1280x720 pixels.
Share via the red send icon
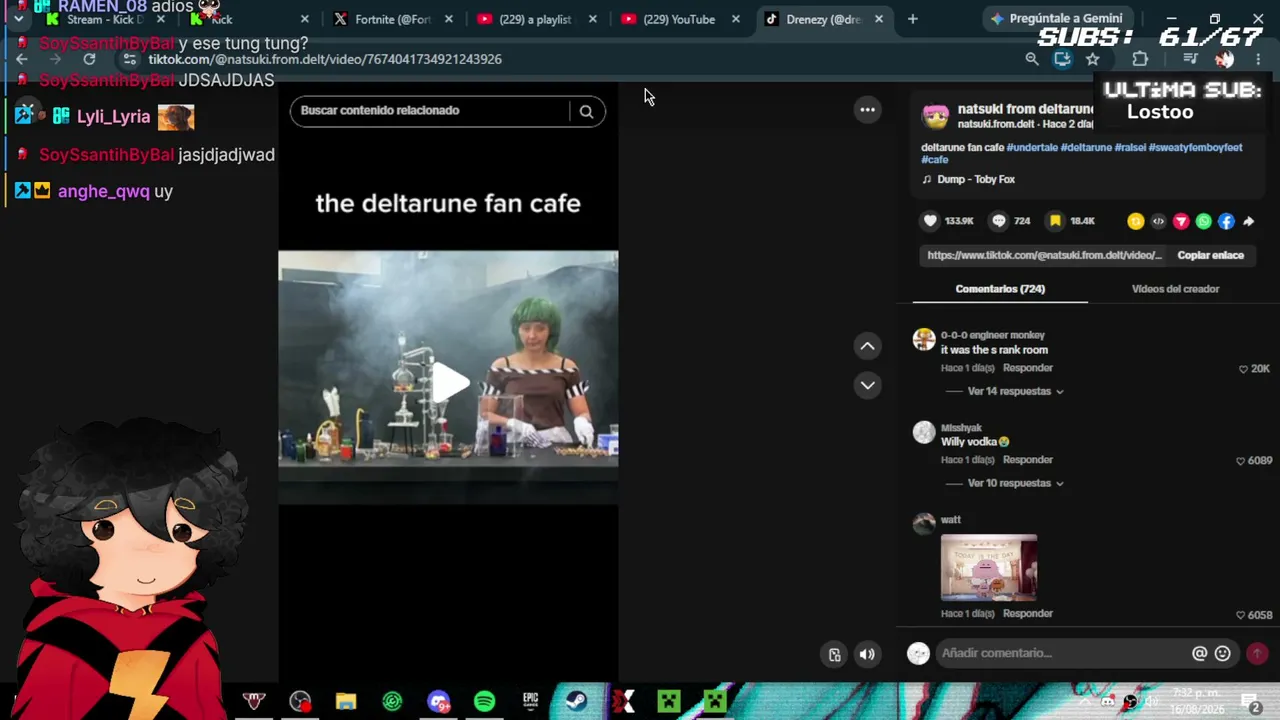1181,221
